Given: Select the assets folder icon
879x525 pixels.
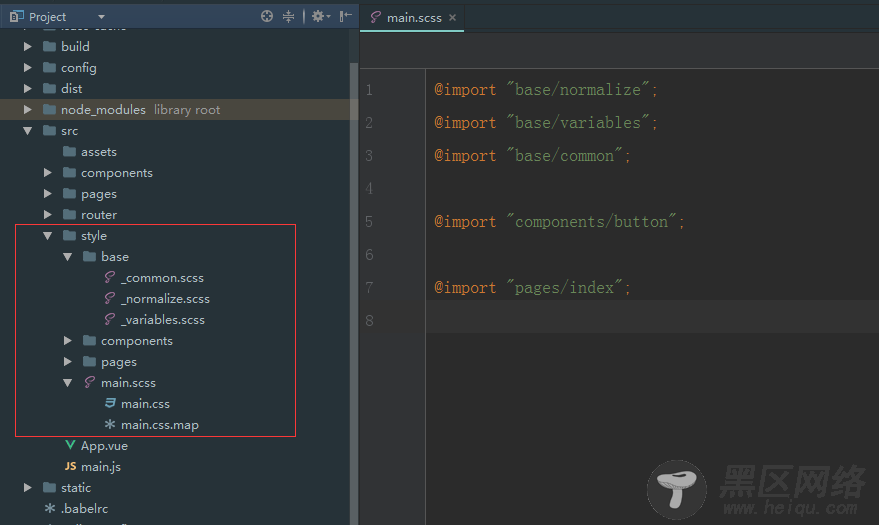Looking at the screenshot, I should [x=70, y=151].
